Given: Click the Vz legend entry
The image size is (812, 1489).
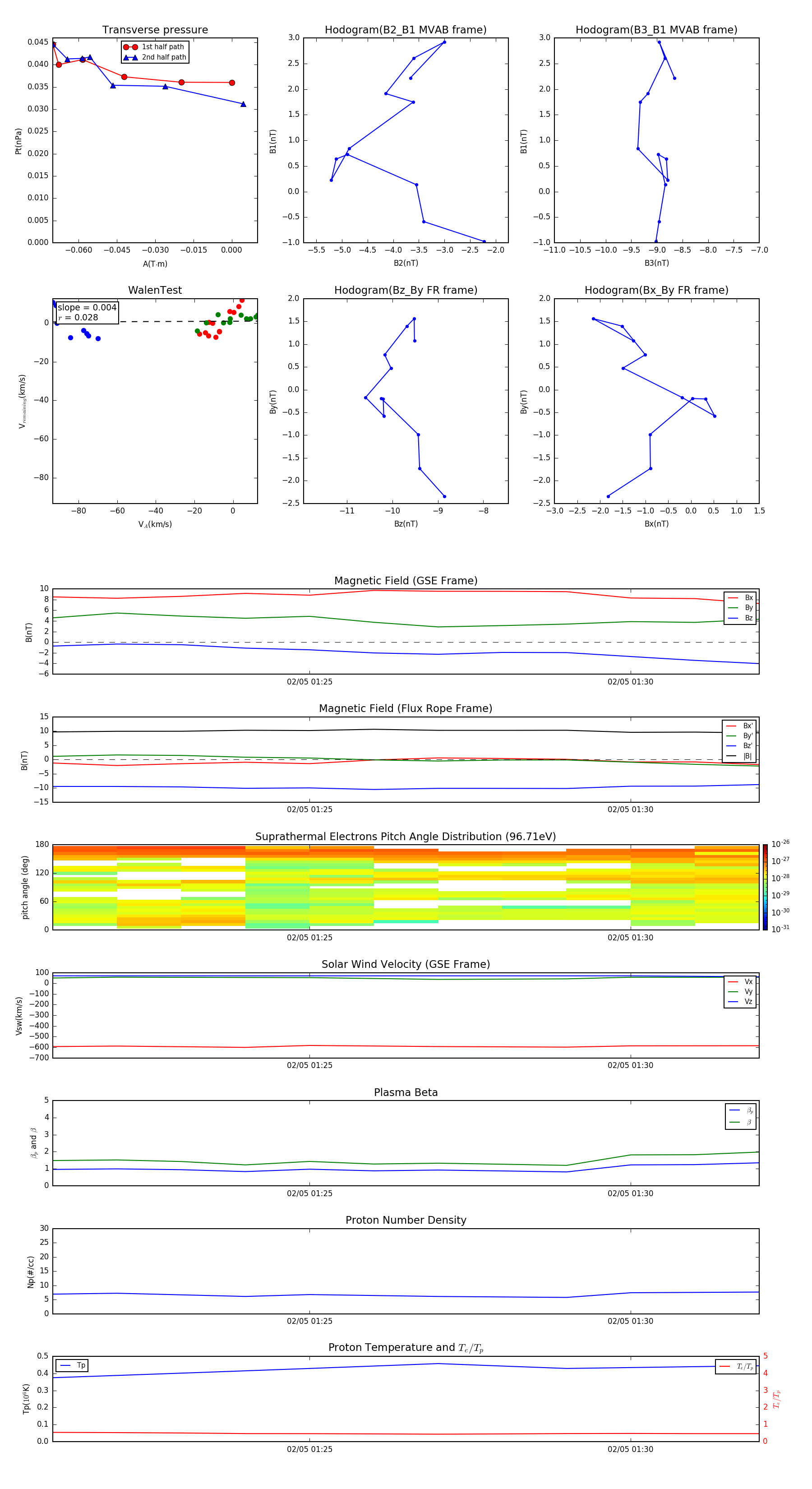Looking at the screenshot, I should pos(740,1002).
